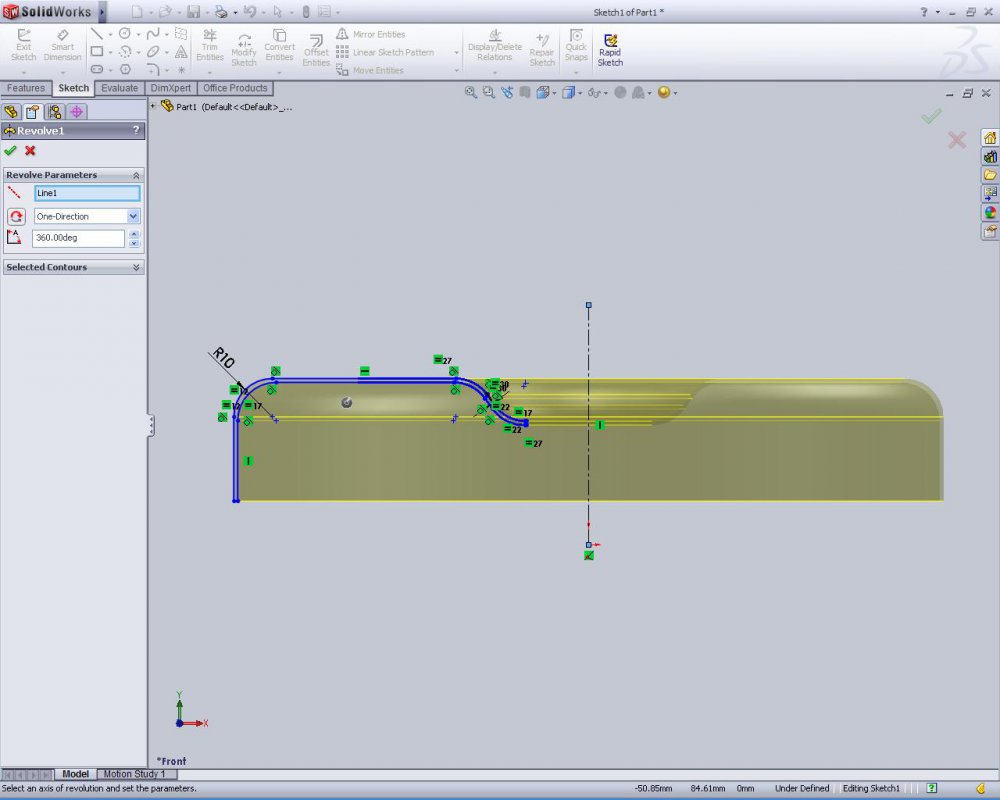This screenshot has height=800, width=1000.
Task: Switch to the Features tab
Action: [x=26, y=88]
